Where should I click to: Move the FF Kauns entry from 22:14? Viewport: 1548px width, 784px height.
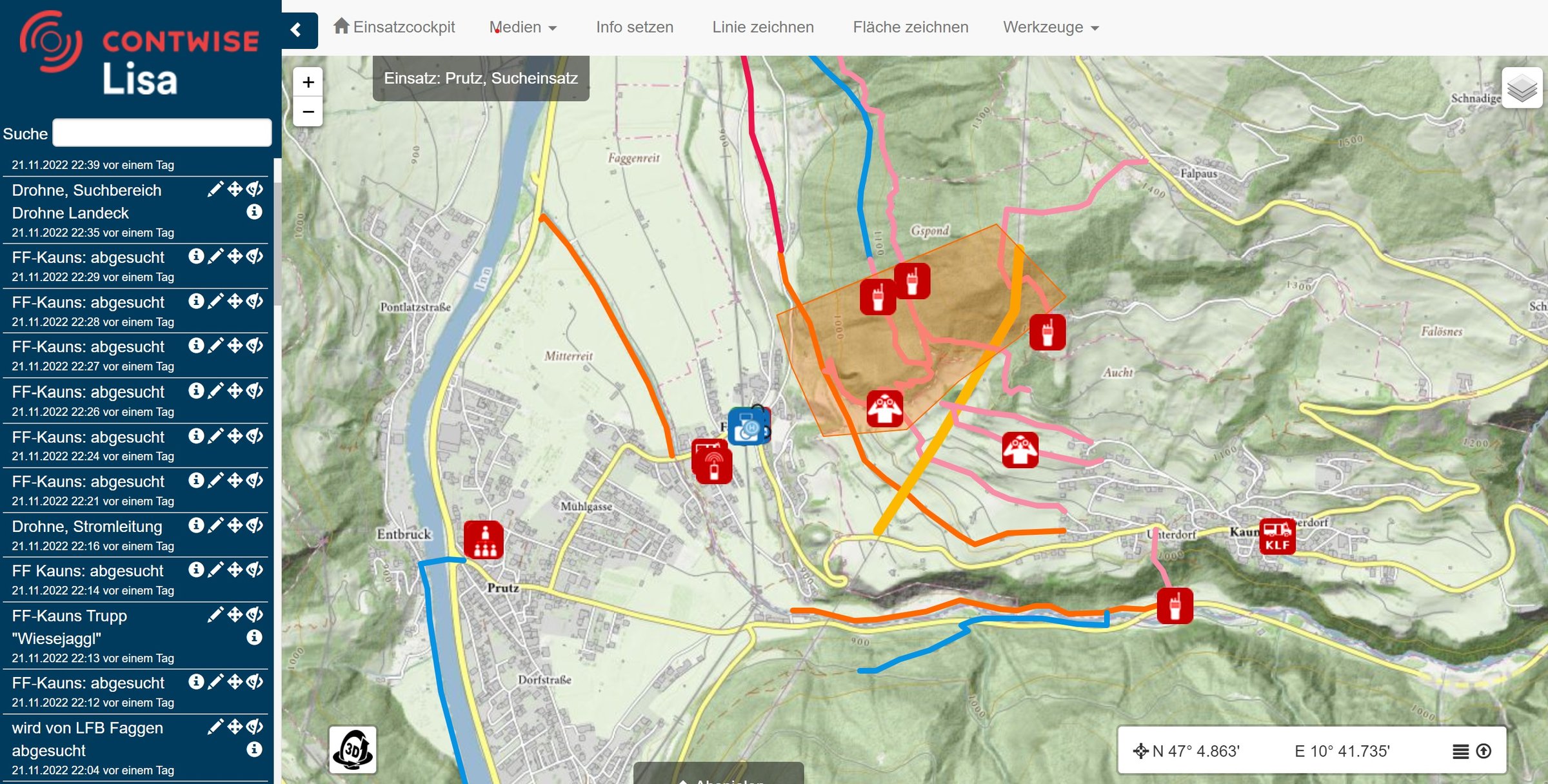coord(235,570)
